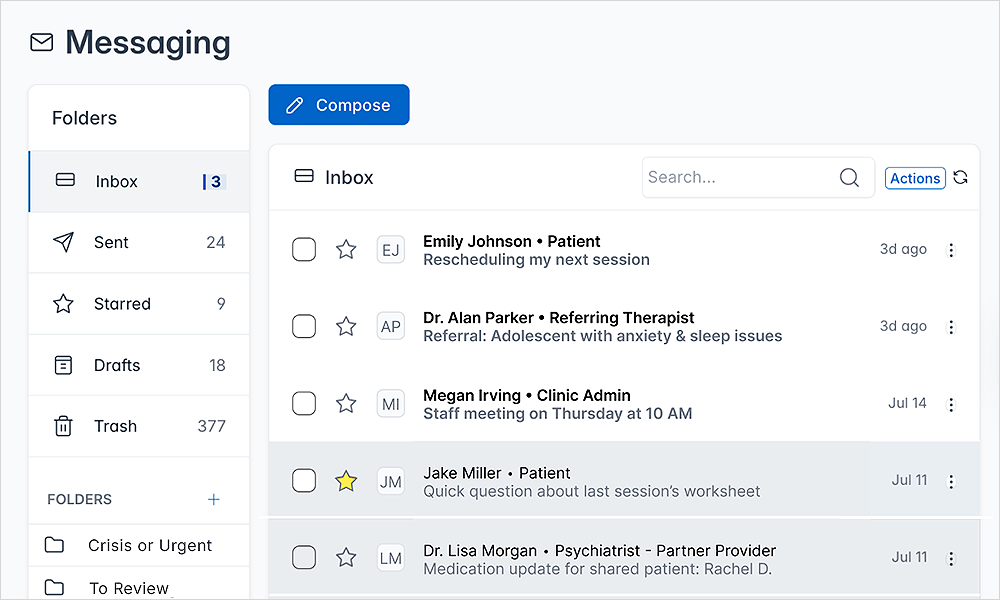The height and width of the screenshot is (600, 1000).
Task: Click the search magnifier icon
Action: pos(849,178)
